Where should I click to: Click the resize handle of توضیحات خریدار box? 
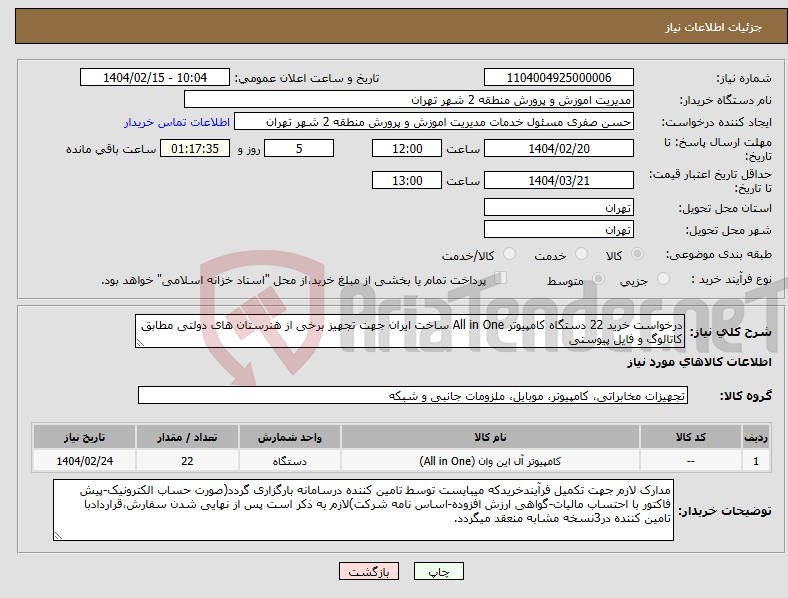(58, 536)
